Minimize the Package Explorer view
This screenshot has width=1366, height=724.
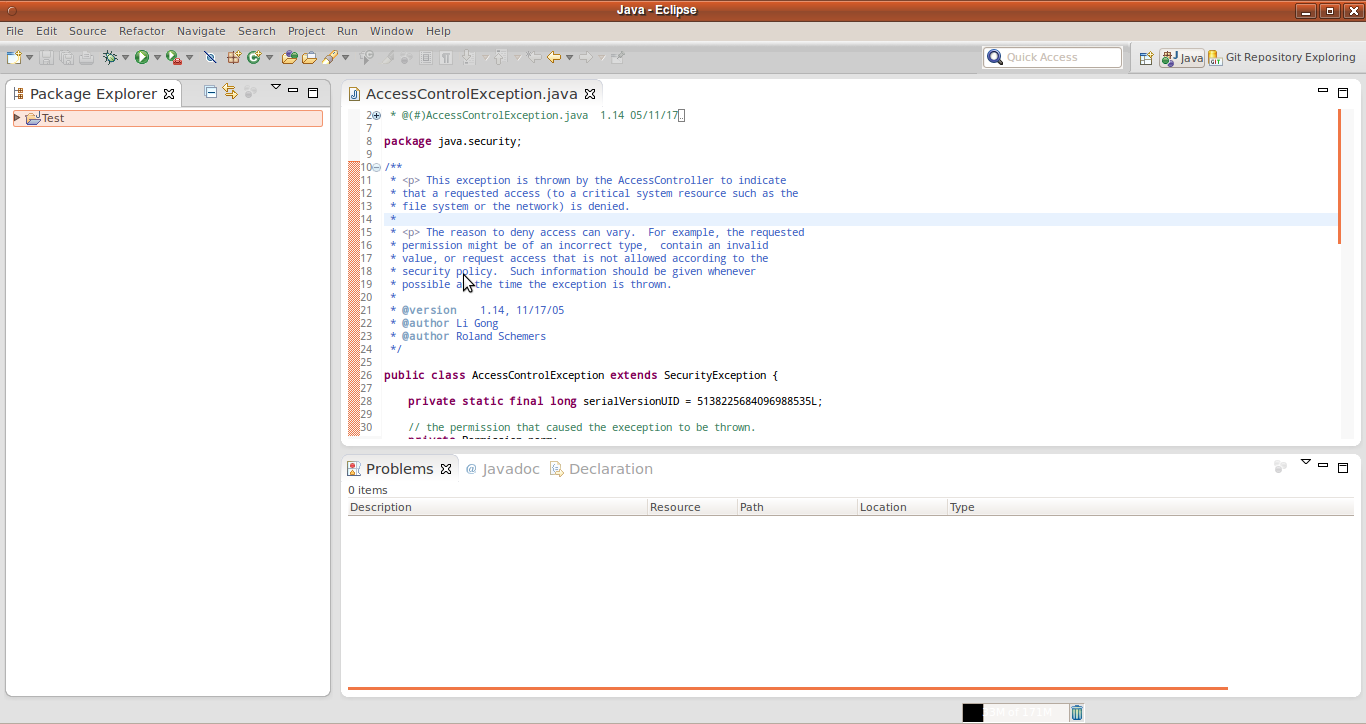click(x=293, y=91)
